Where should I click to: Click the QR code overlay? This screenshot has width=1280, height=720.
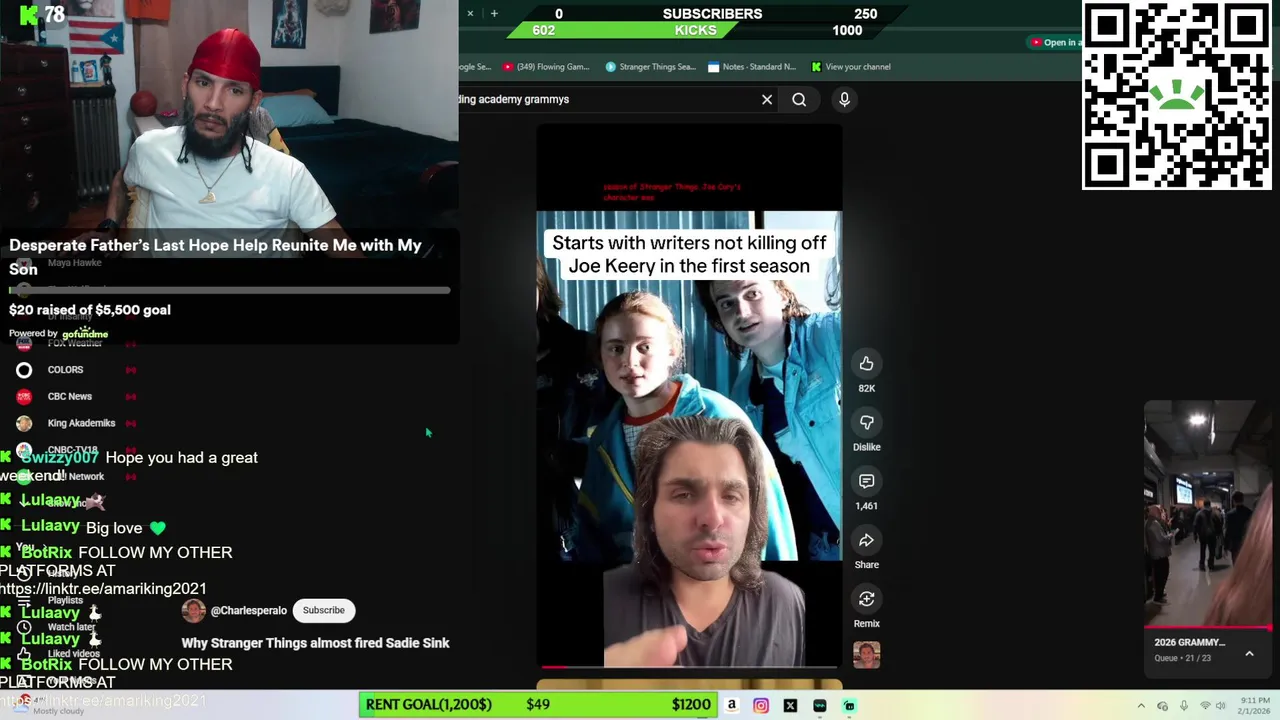coord(1177,96)
